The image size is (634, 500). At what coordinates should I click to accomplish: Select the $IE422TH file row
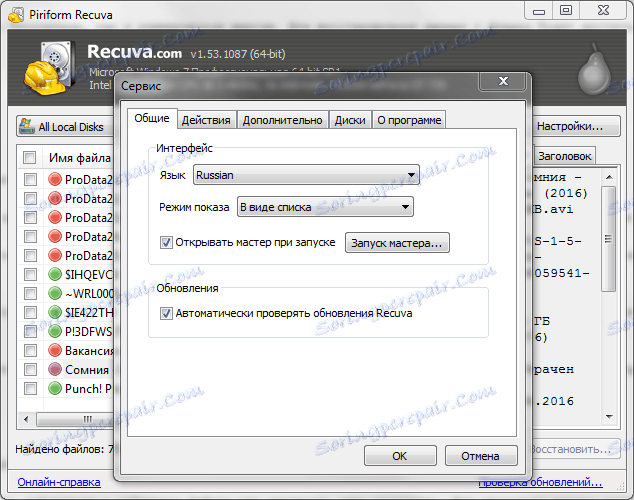coord(66,312)
